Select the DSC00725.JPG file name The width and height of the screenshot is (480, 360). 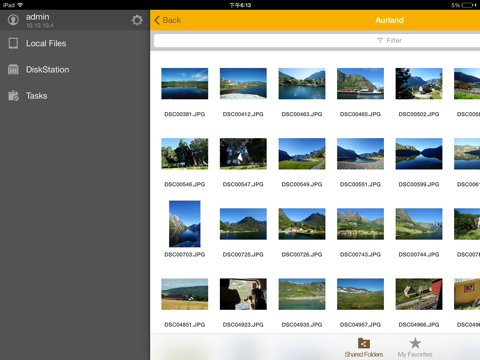tap(243, 254)
